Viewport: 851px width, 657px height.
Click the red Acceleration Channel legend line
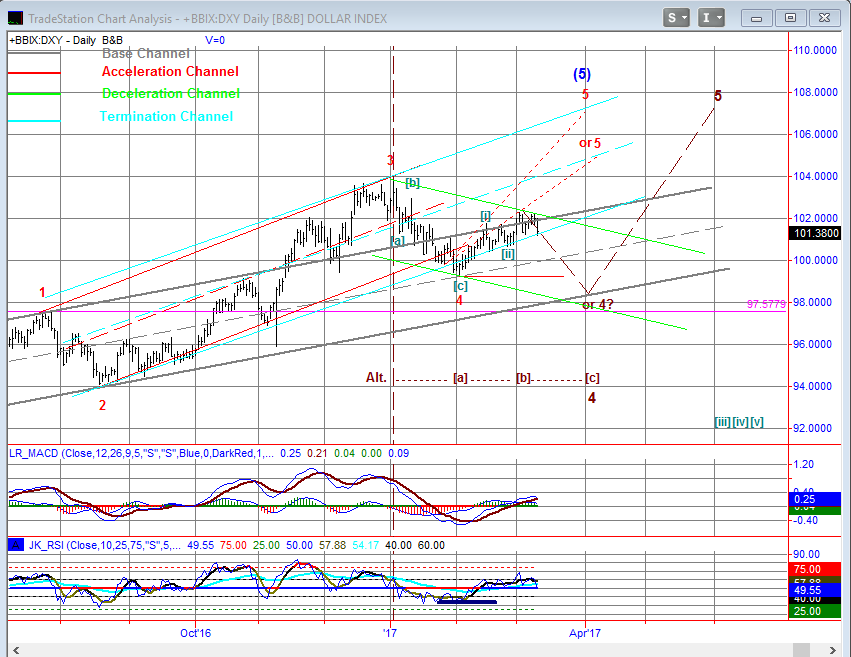point(34,72)
